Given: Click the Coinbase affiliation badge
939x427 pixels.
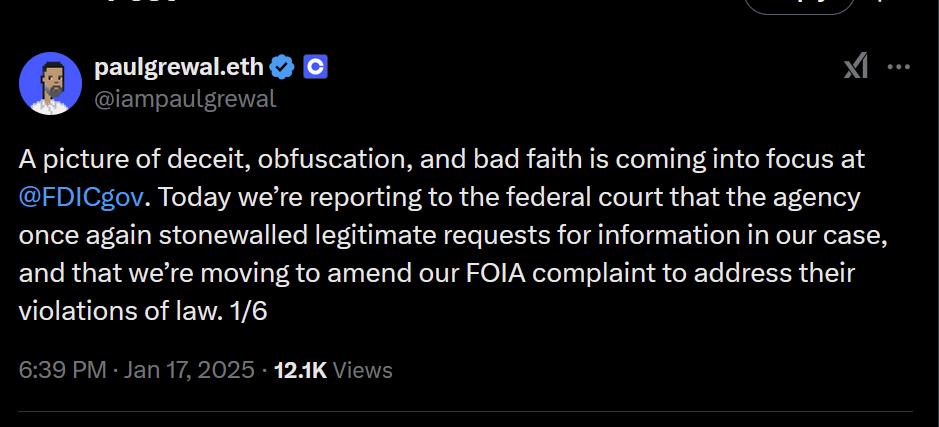Looking at the screenshot, I should pos(315,68).
